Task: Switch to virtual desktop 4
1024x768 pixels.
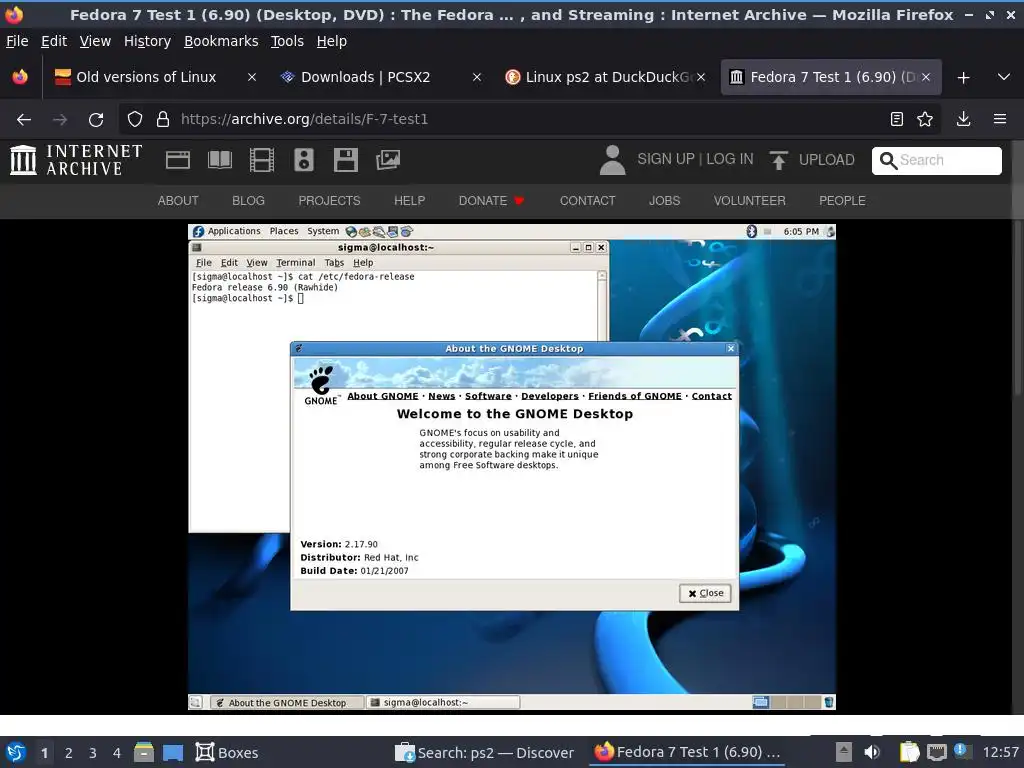Action: 117,753
